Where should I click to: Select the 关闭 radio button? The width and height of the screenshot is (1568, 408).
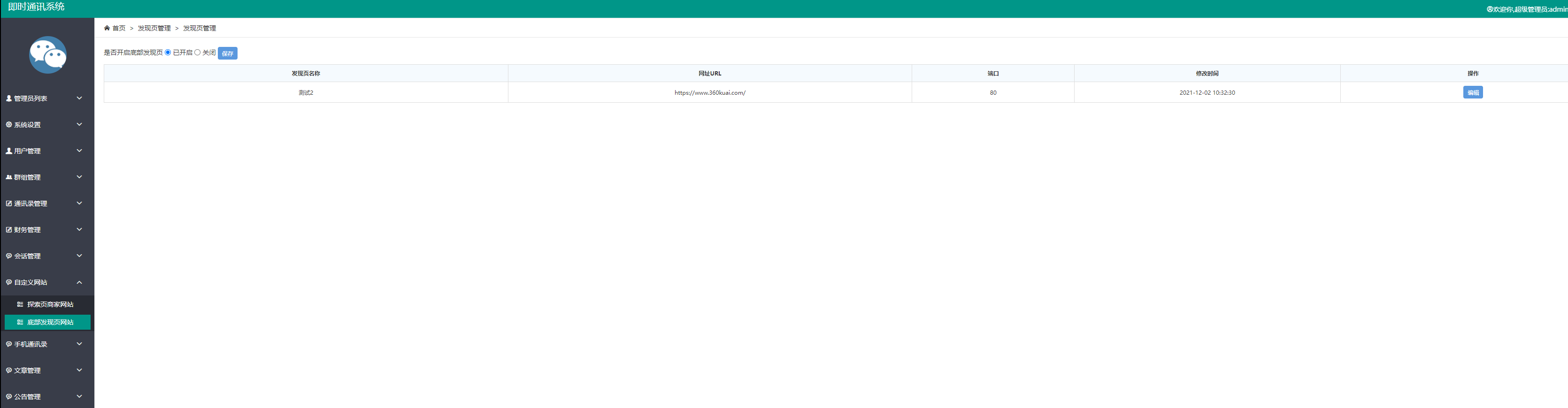click(197, 53)
